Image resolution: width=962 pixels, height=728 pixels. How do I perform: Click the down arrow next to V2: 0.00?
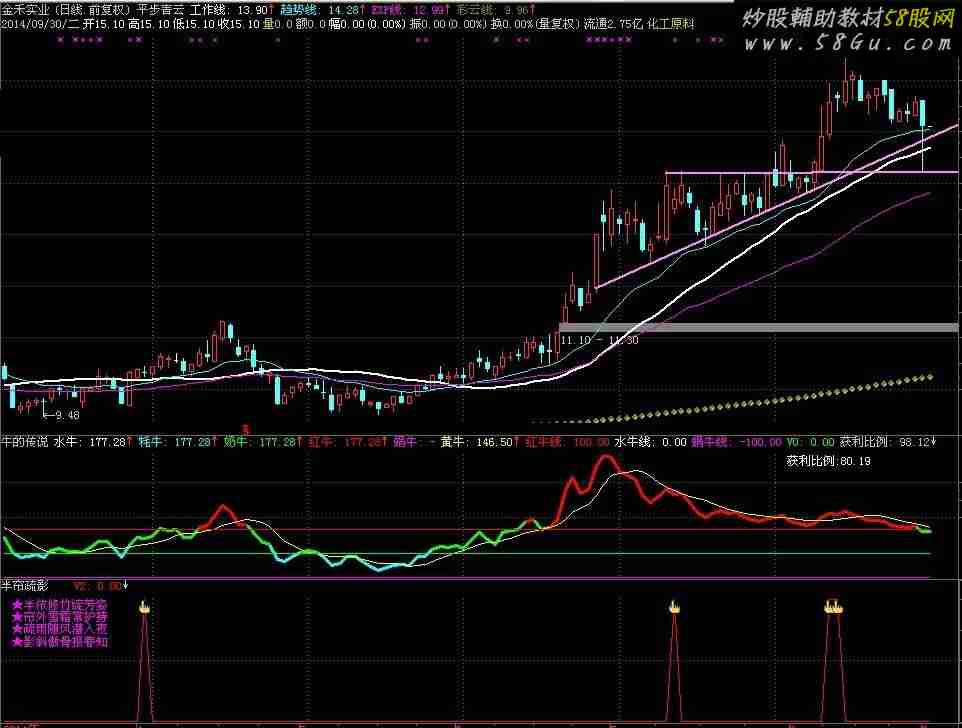click(x=125, y=585)
